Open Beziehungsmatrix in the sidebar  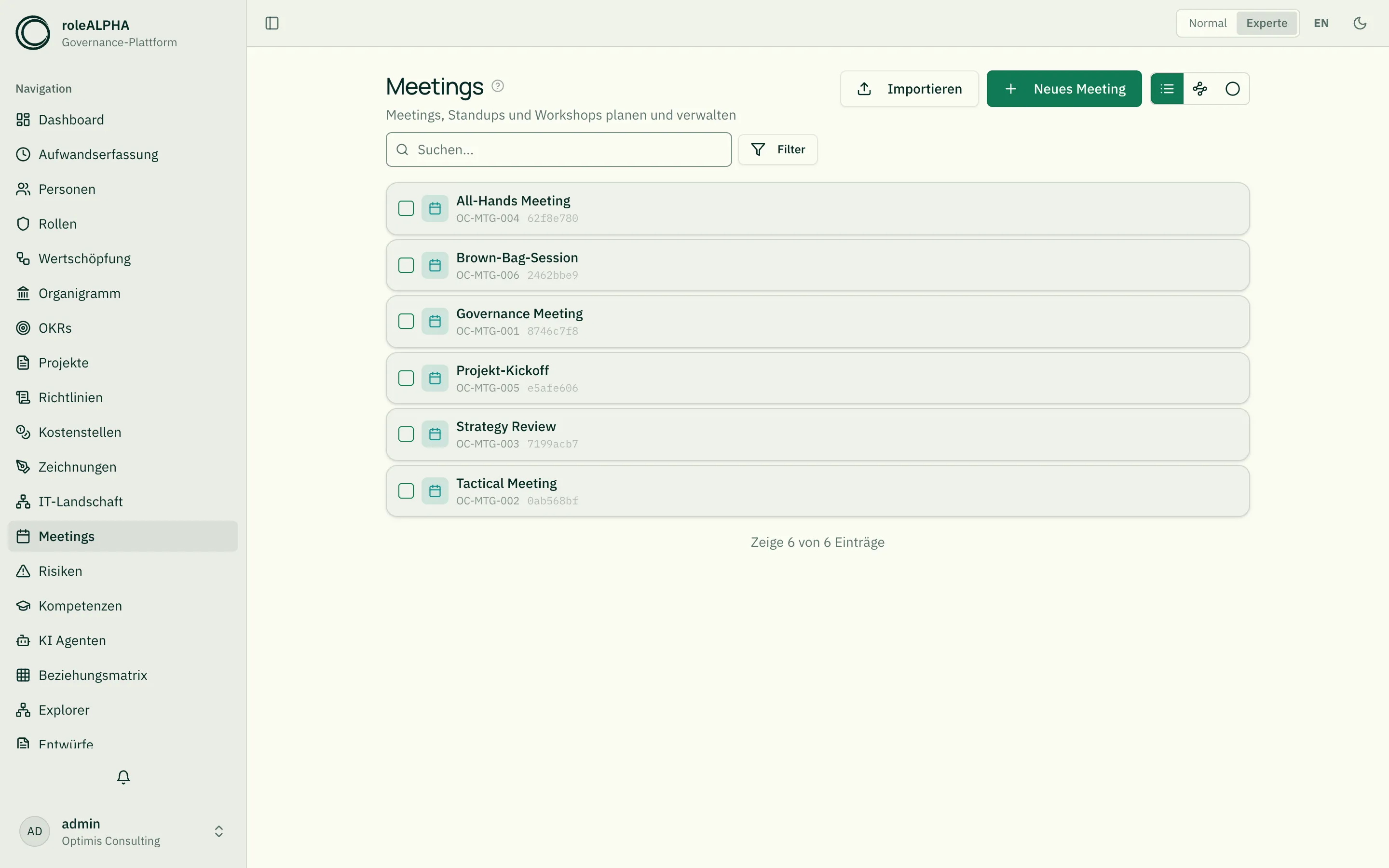pyautogui.click(x=123, y=675)
